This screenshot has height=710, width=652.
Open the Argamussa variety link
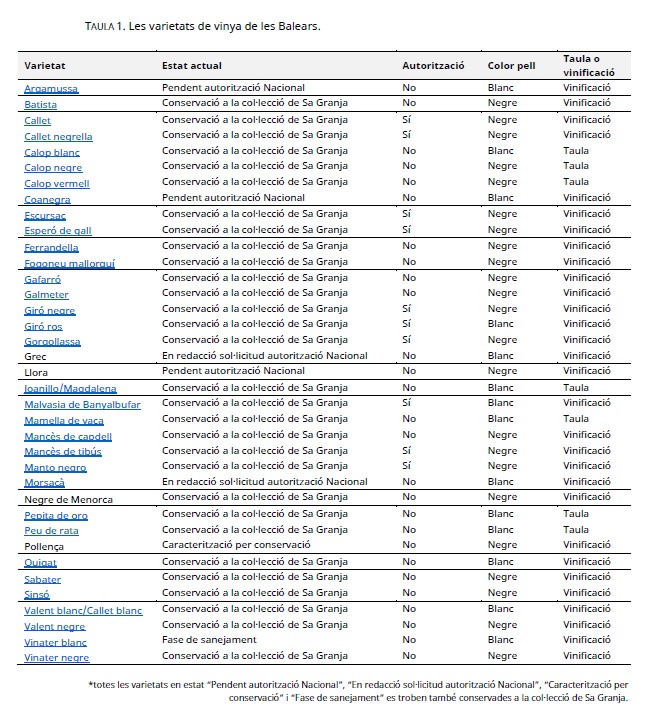tap(51, 88)
